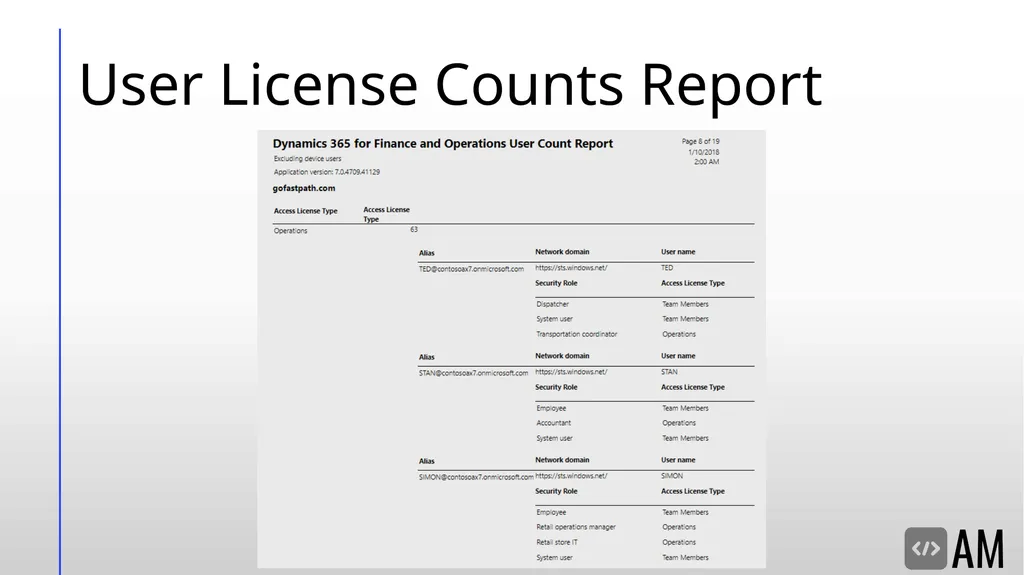Screen dimensions: 1024x575
Task: Click Operations license next to Accountant
Action: click(x=679, y=423)
